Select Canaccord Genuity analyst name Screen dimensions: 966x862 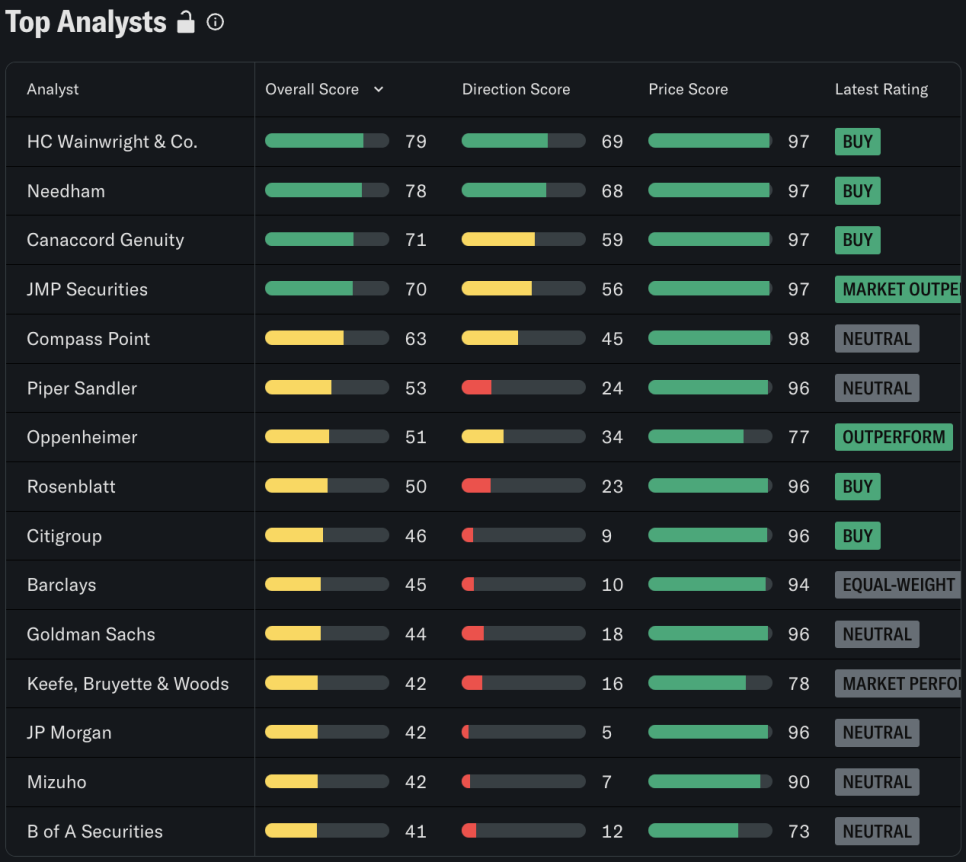(x=105, y=240)
